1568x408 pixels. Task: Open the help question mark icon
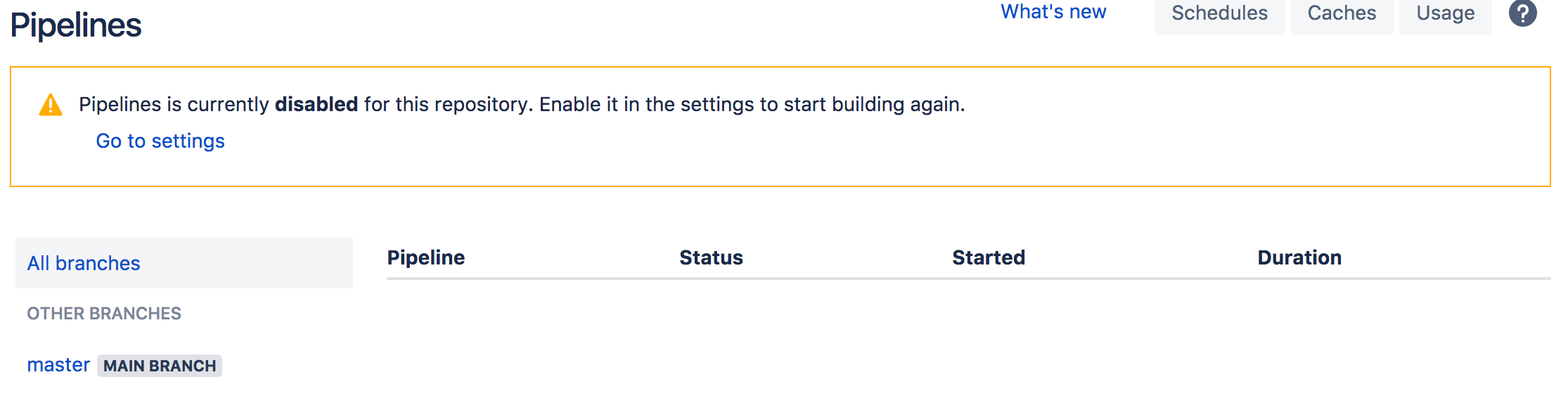coord(1523,13)
